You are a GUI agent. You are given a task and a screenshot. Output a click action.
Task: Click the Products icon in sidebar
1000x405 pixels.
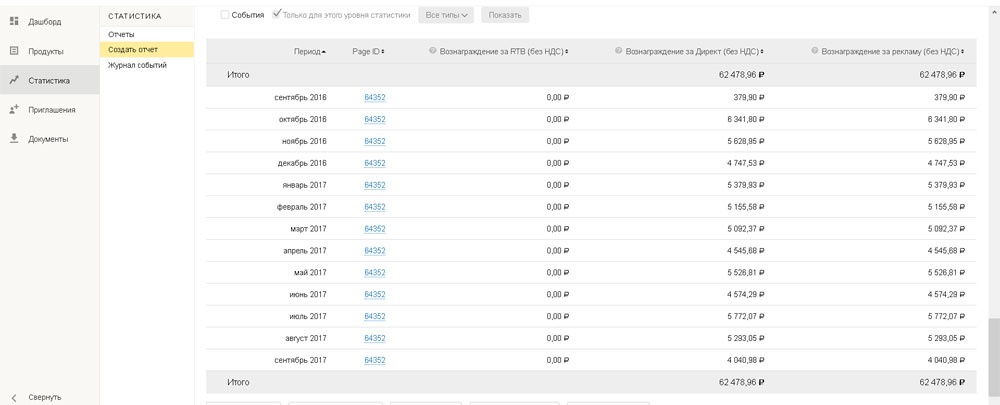[x=14, y=51]
